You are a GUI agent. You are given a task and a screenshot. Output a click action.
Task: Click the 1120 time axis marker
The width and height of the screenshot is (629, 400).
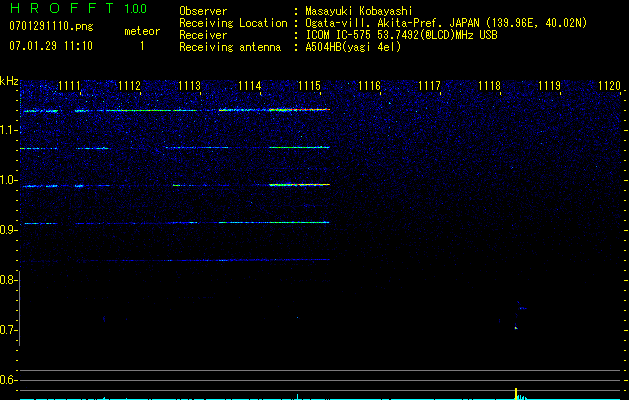pyautogui.click(x=609, y=86)
